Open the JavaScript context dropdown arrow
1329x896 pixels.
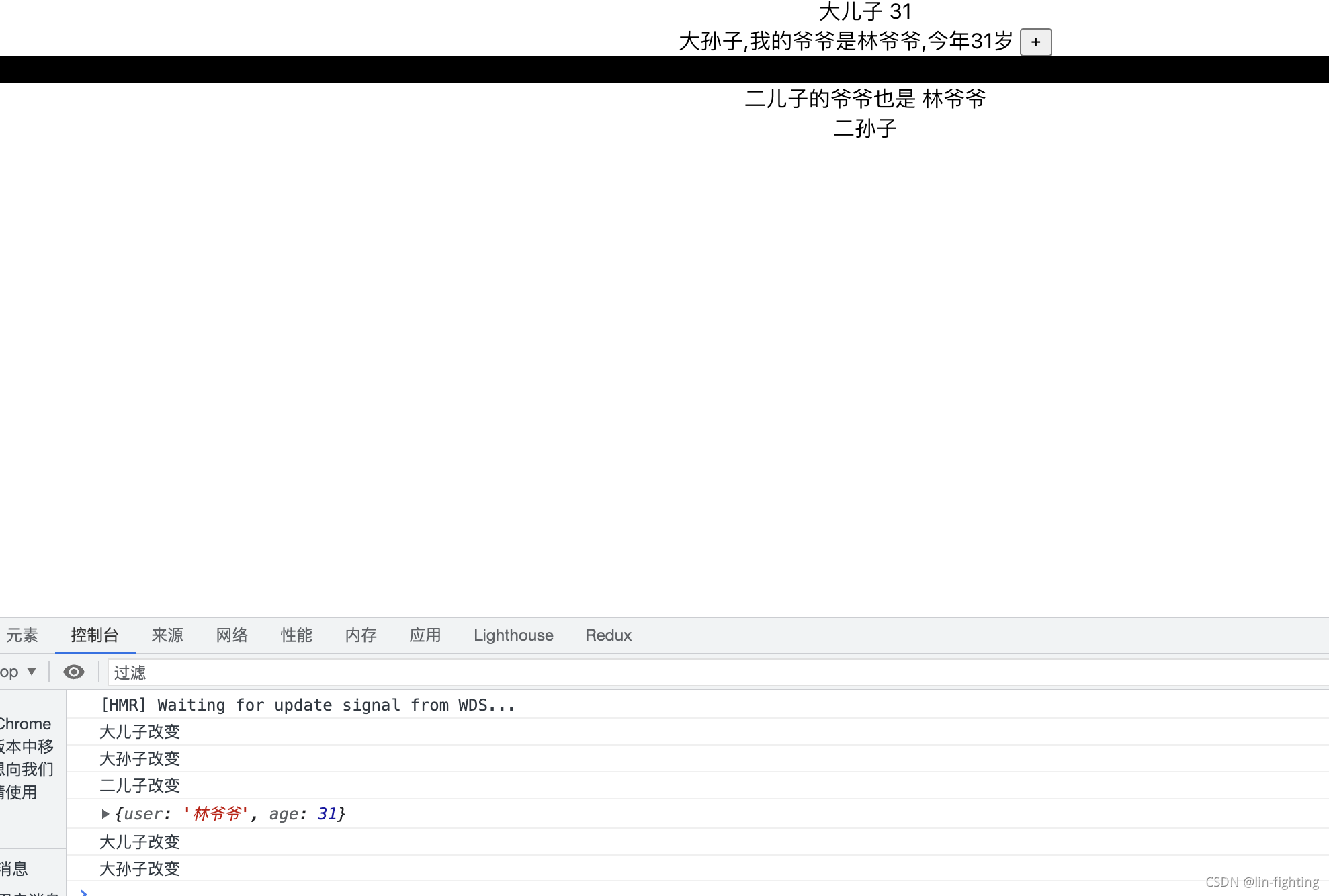coord(32,672)
